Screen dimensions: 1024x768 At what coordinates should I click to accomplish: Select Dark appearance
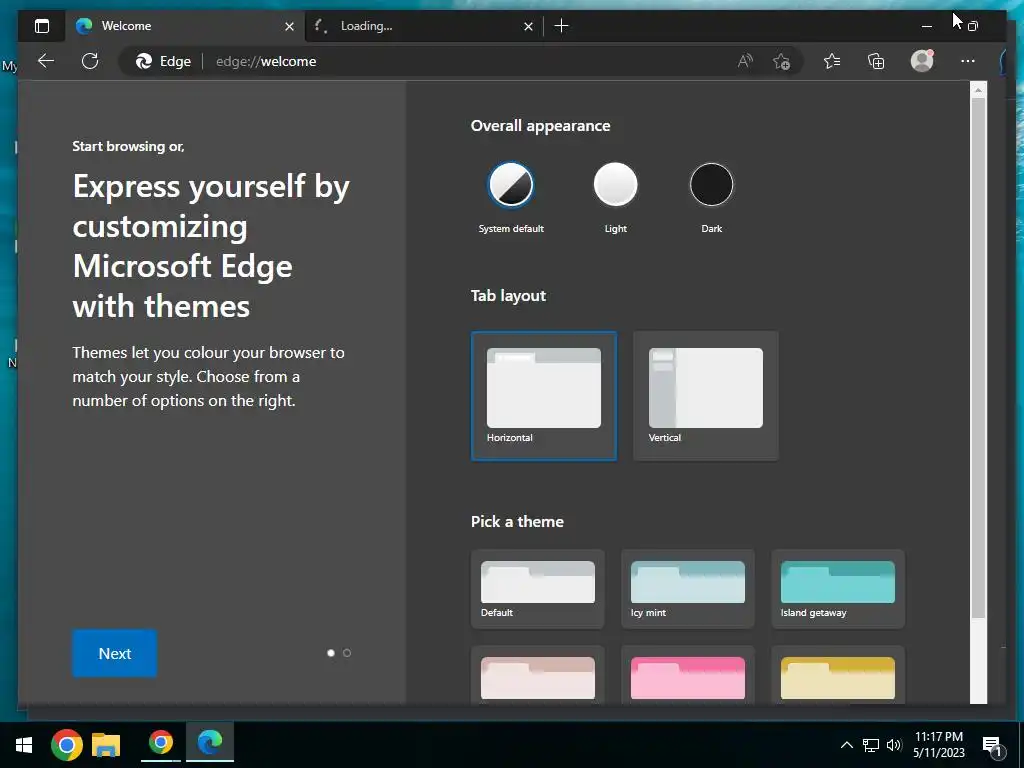711,184
